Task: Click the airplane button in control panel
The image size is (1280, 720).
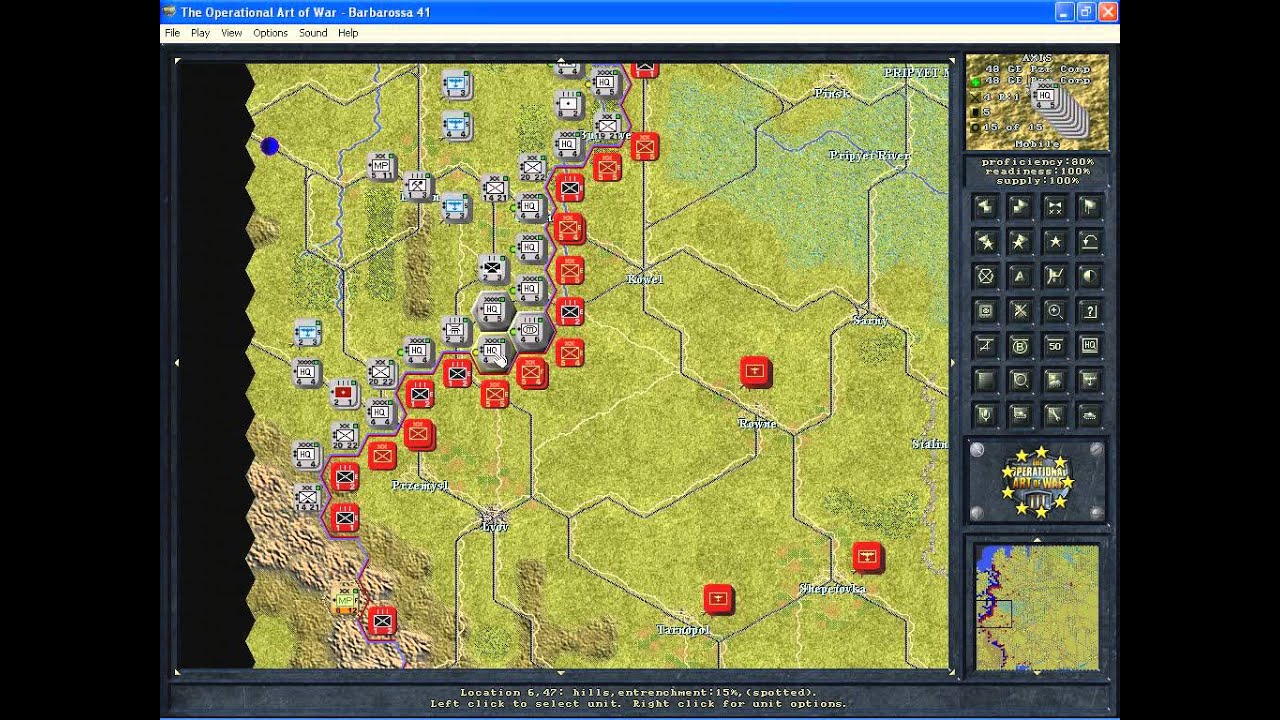Action: 1090,381
